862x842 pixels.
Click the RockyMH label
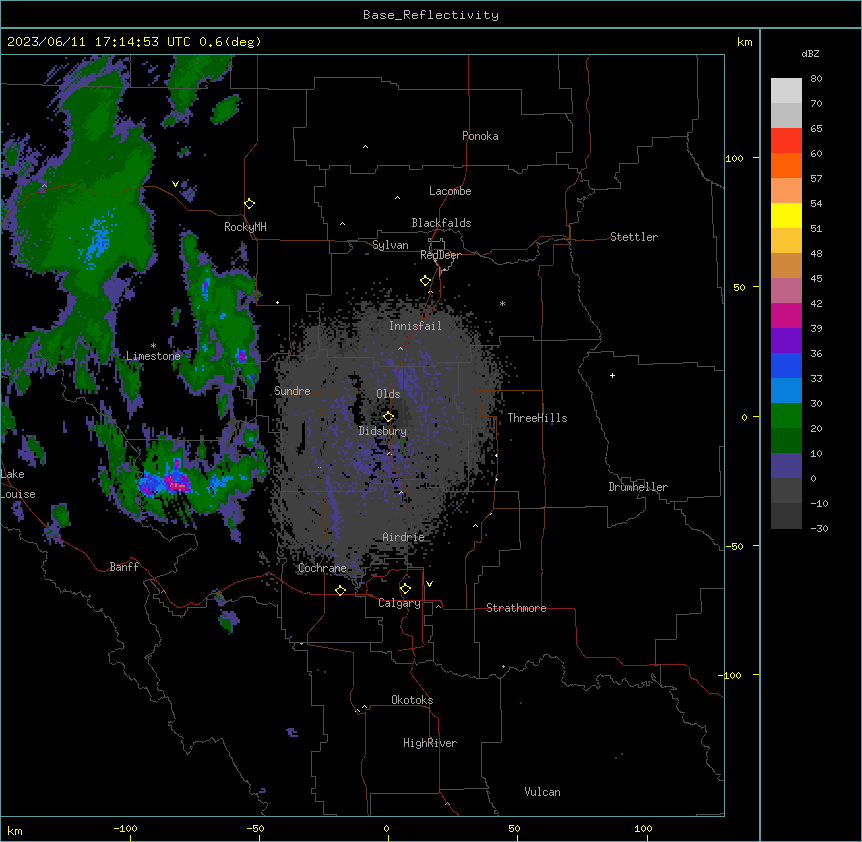(245, 226)
